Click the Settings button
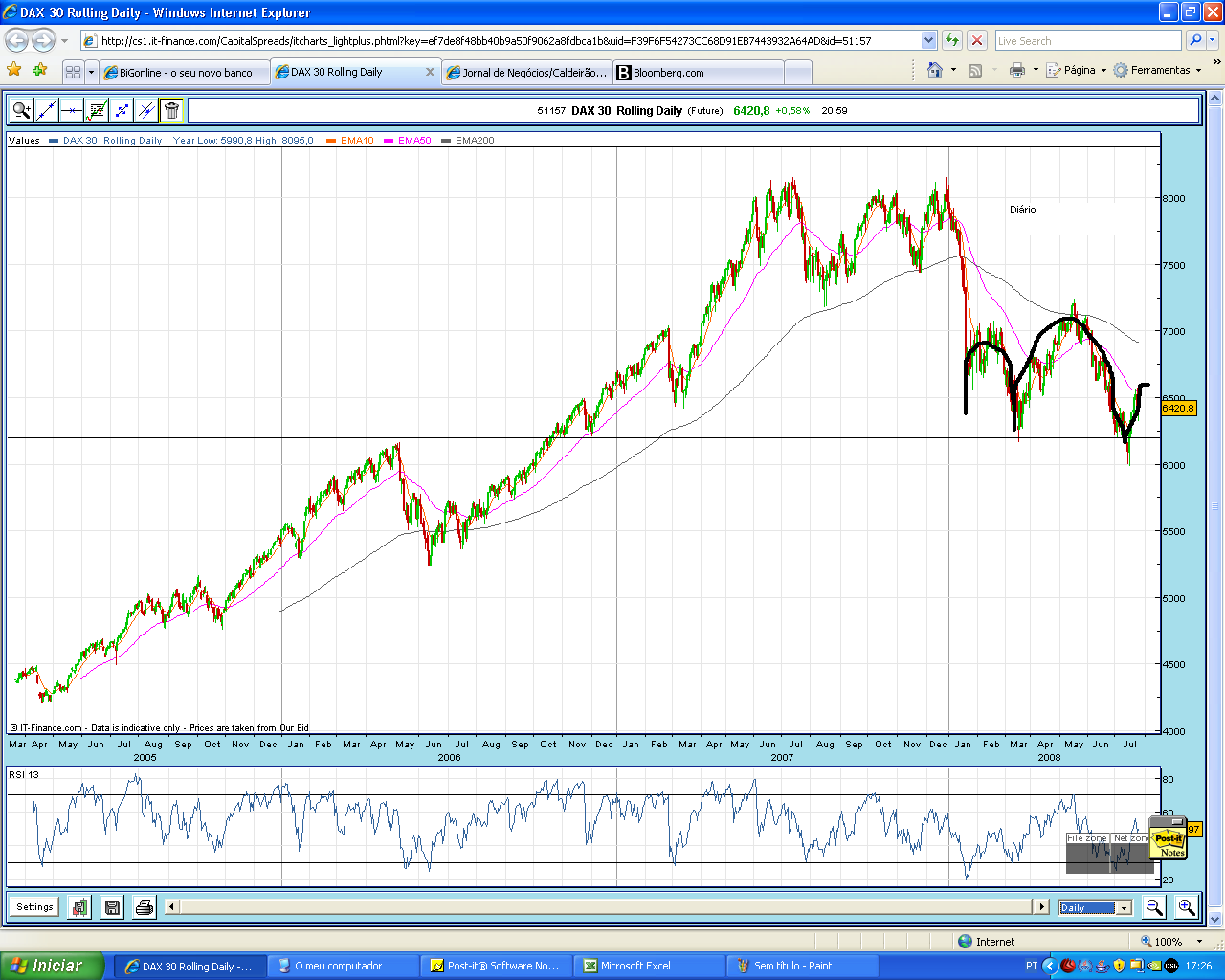 pyautogui.click(x=34, y=907)
